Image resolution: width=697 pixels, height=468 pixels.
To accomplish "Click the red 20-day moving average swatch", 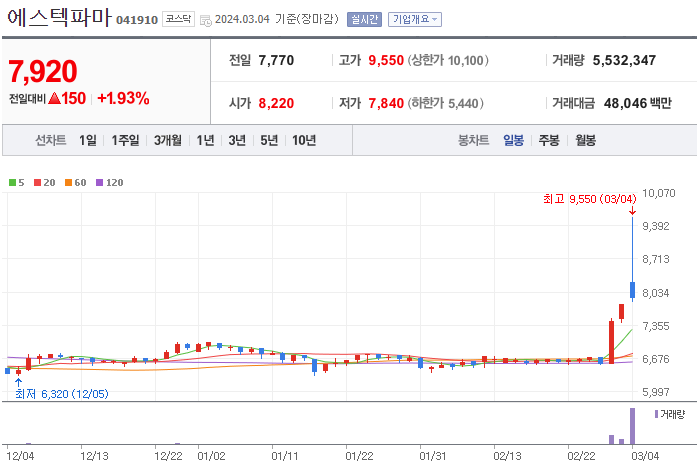I will coord(37,183).
